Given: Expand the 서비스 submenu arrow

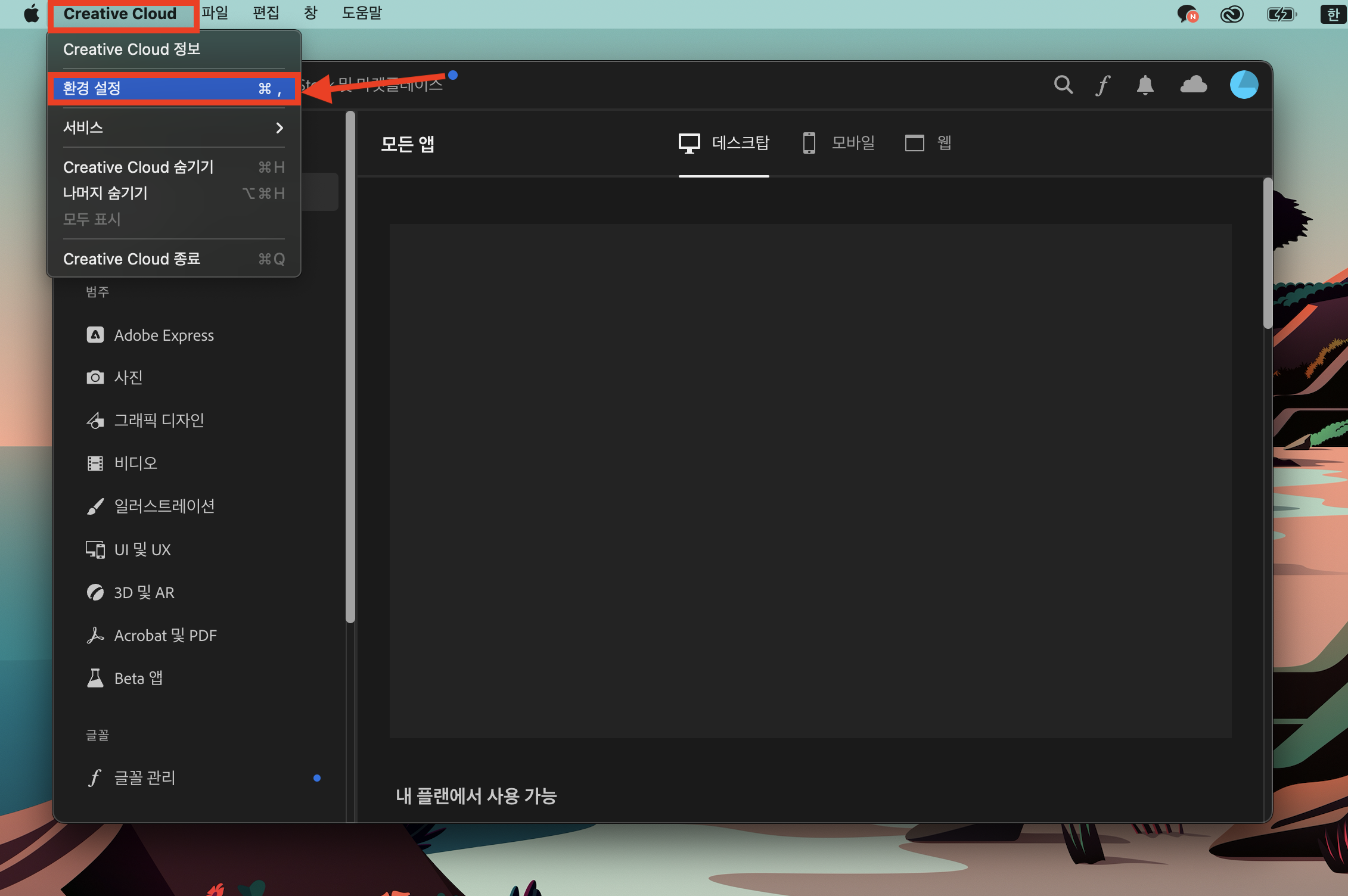Looking at the screenshot, I should [x=279, y=128].
